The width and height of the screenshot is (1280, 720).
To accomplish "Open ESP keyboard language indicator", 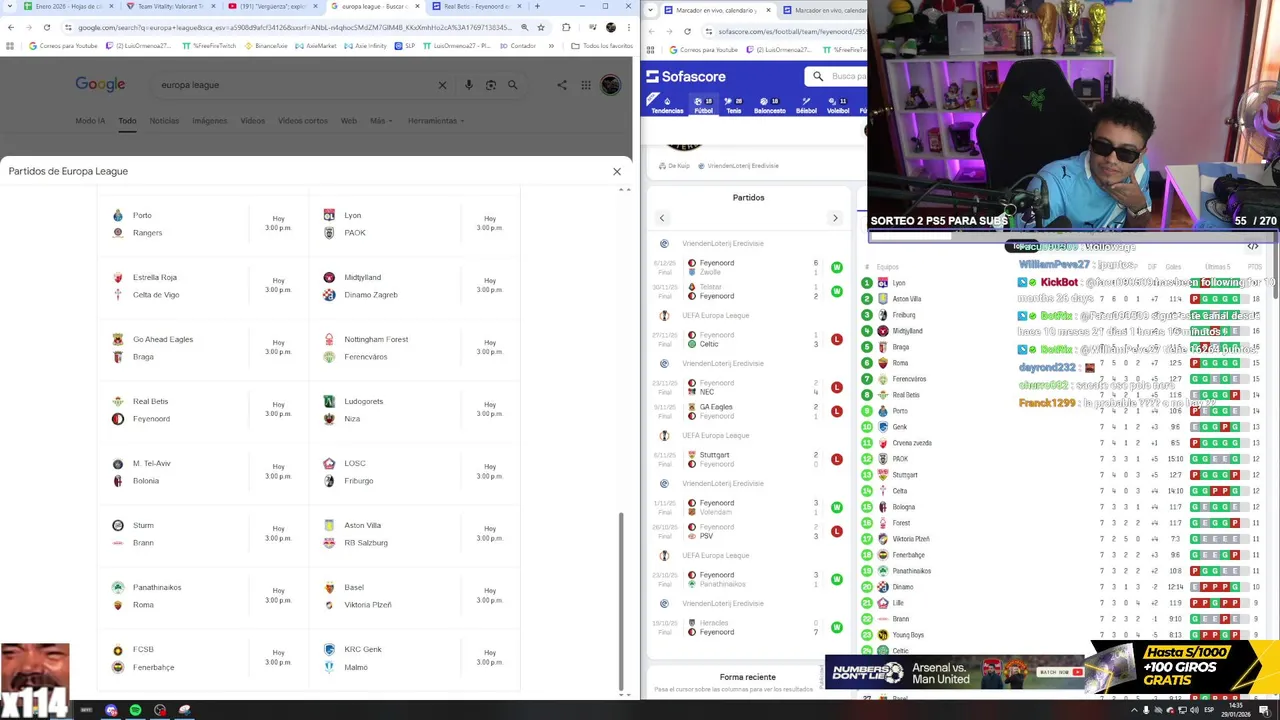I will pos(1208,710).
